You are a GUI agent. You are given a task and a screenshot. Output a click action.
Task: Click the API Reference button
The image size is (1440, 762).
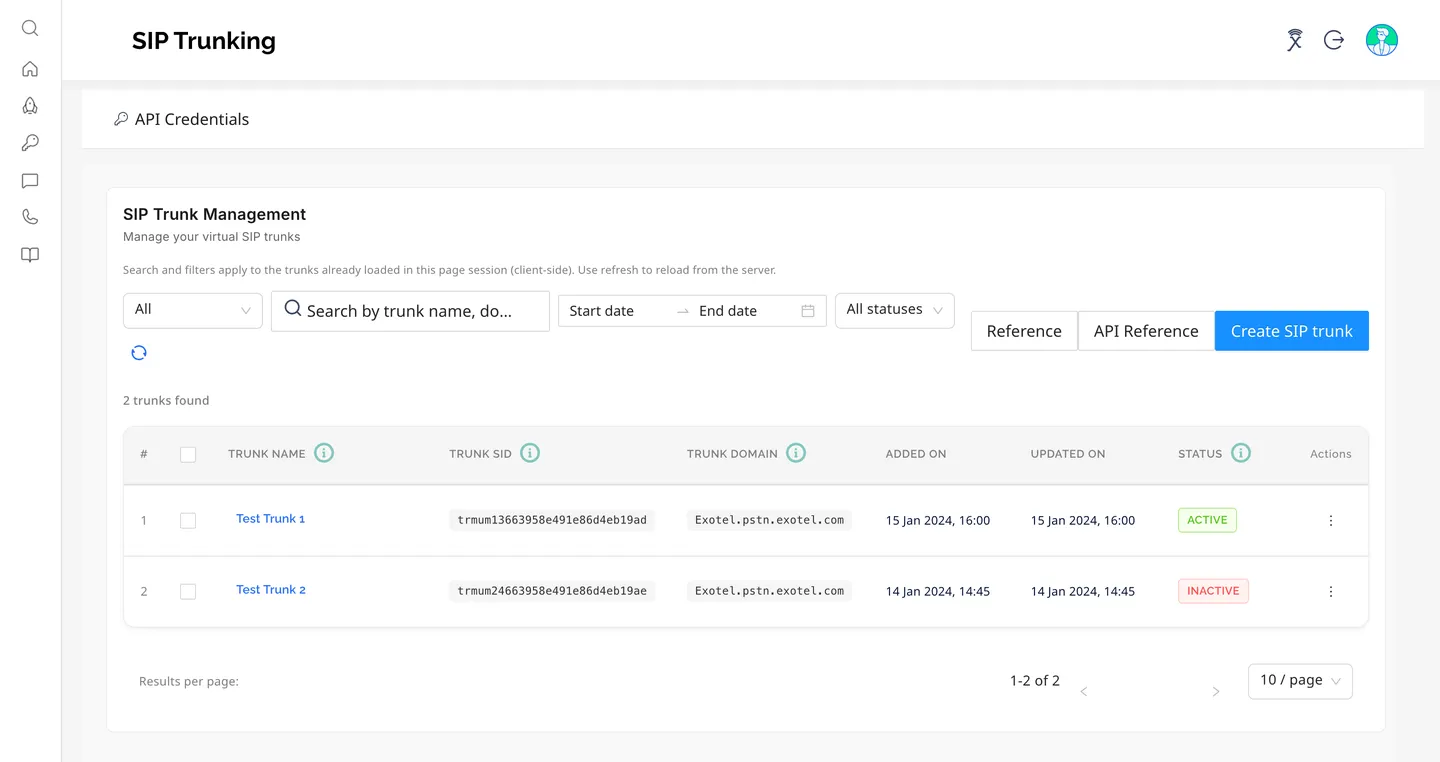tap(1146, 331)
